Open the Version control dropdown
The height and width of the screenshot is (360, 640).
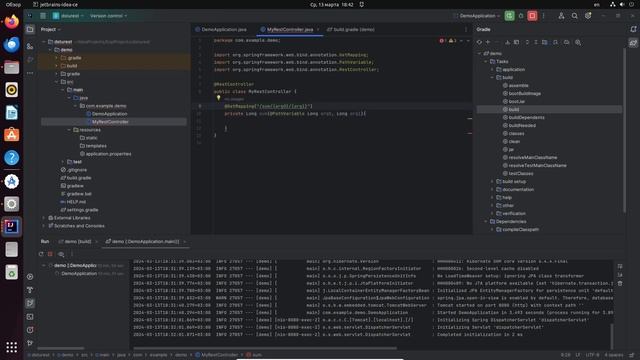109,16
